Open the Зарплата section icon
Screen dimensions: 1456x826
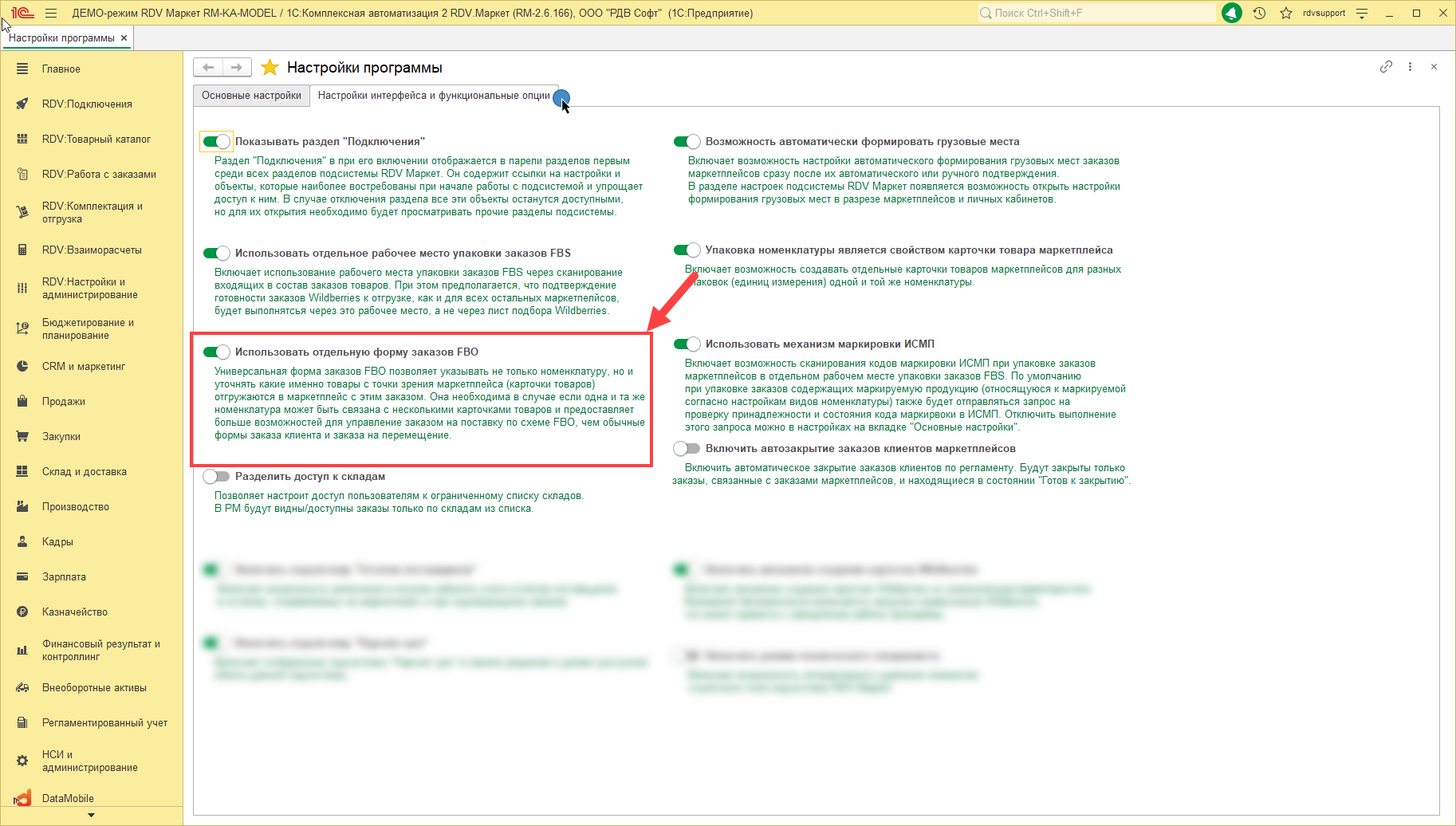(22, 577)
